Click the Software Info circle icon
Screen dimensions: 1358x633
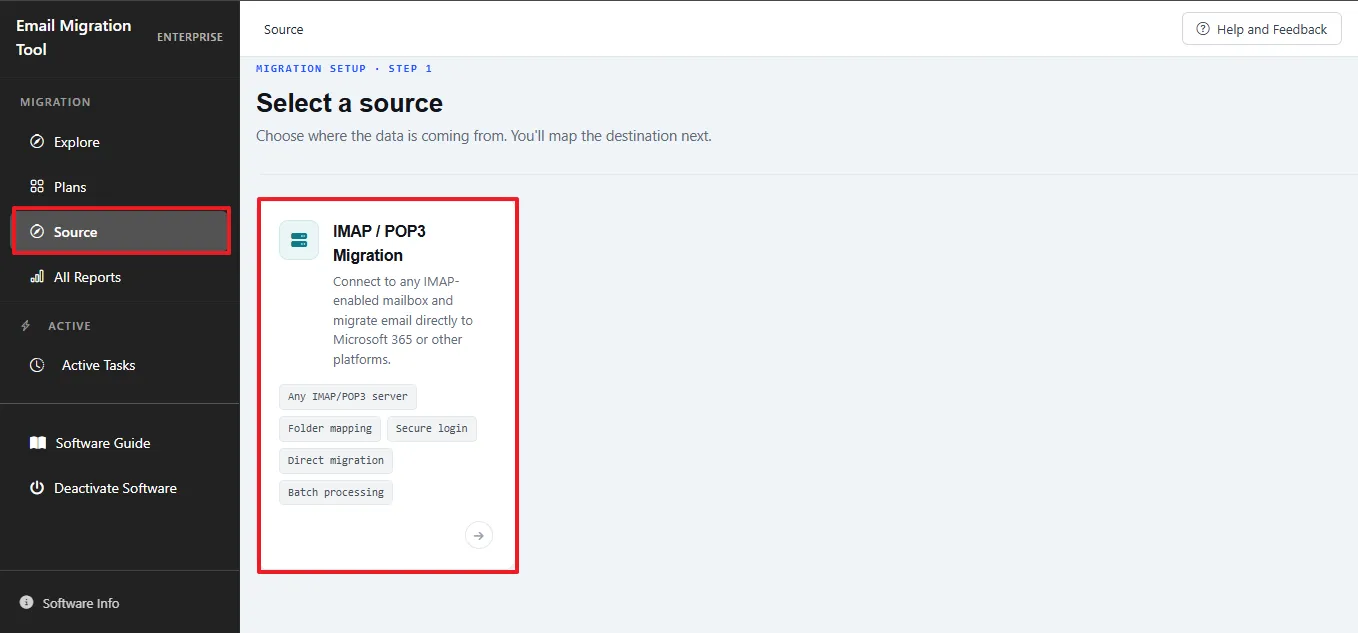(27, 603)
